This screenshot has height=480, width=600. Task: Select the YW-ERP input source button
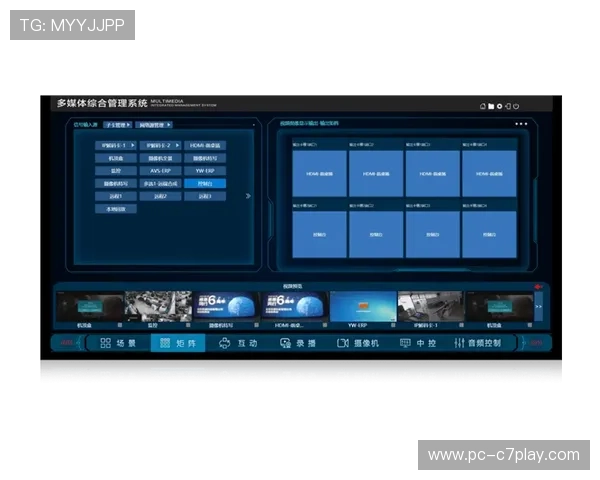pyautogui.click(x=204, y=171)
